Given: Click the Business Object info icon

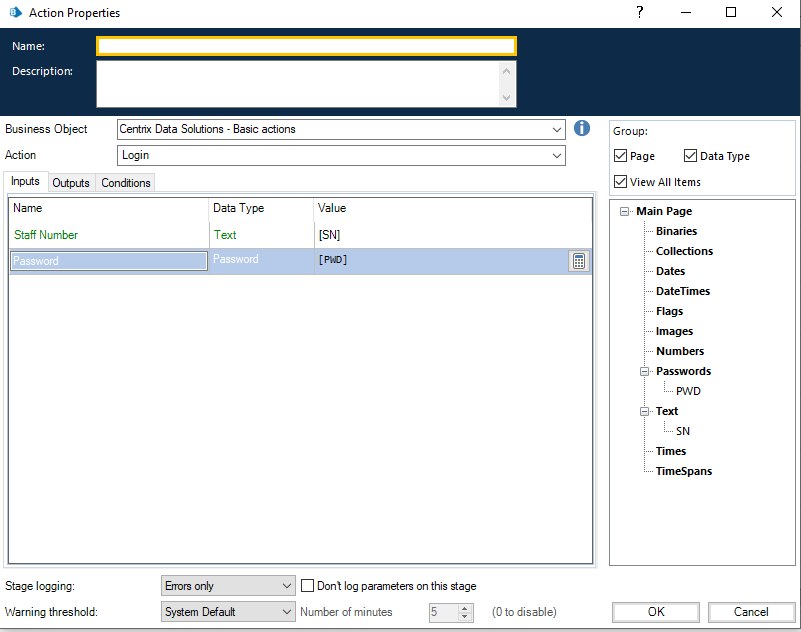Looking at the screenshot, I should pyautogui.click(x=581, y=129).
